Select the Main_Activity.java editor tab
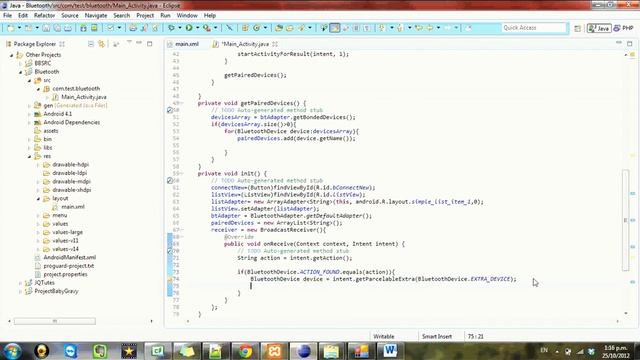The image size is (640, 360). [x=245, y=44]
